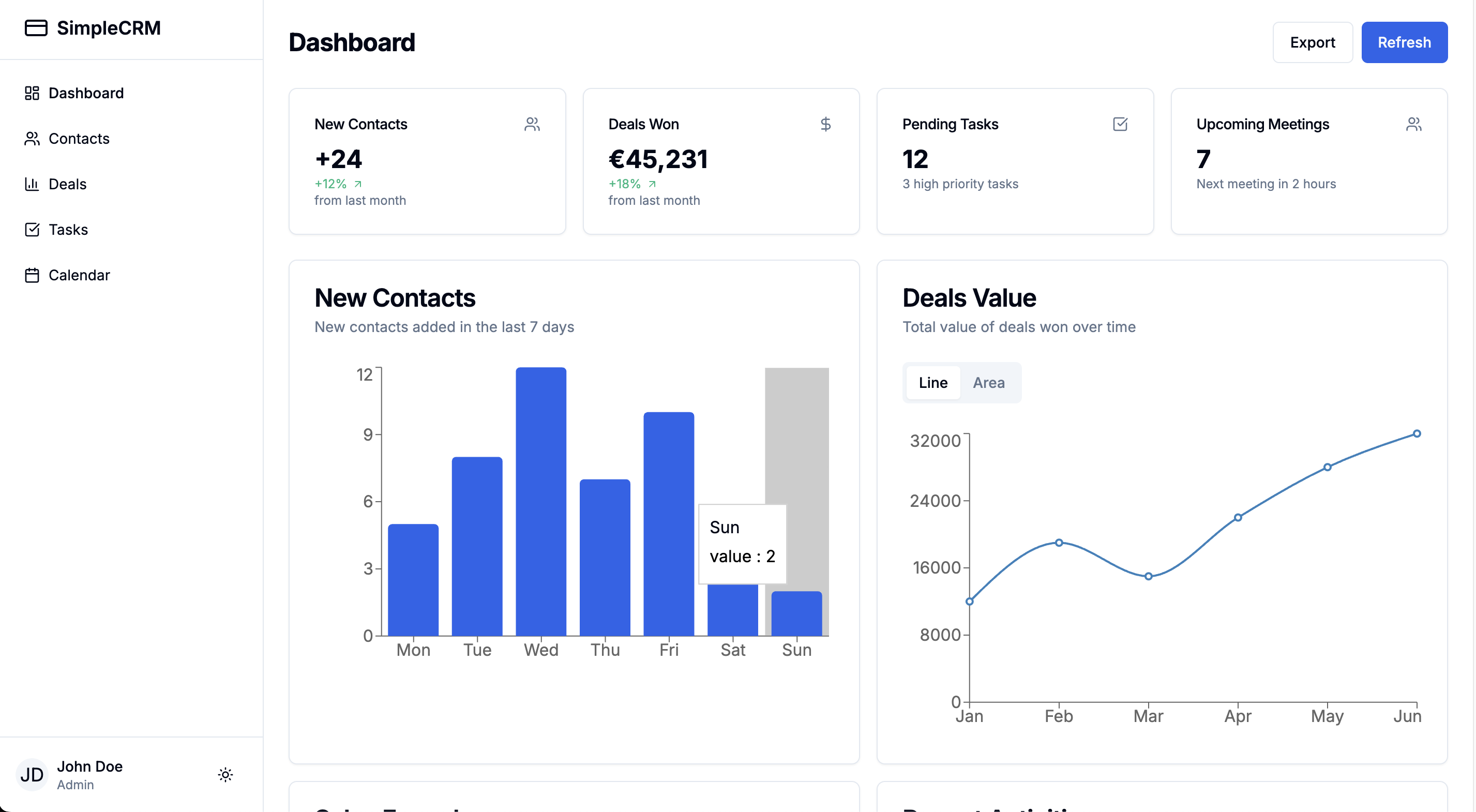
Task: Click the Jun data point on line chart
Action: coord(1417,434)
